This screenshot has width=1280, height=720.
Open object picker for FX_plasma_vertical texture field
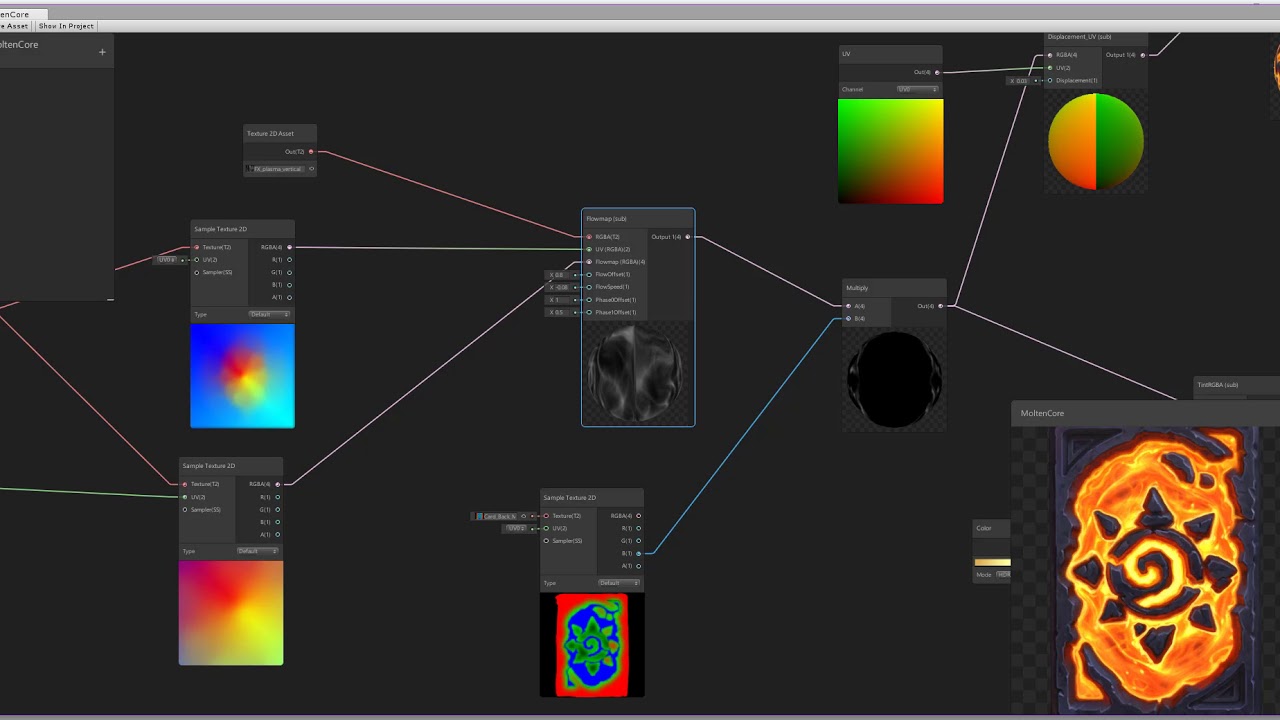[x=311, y=169]
